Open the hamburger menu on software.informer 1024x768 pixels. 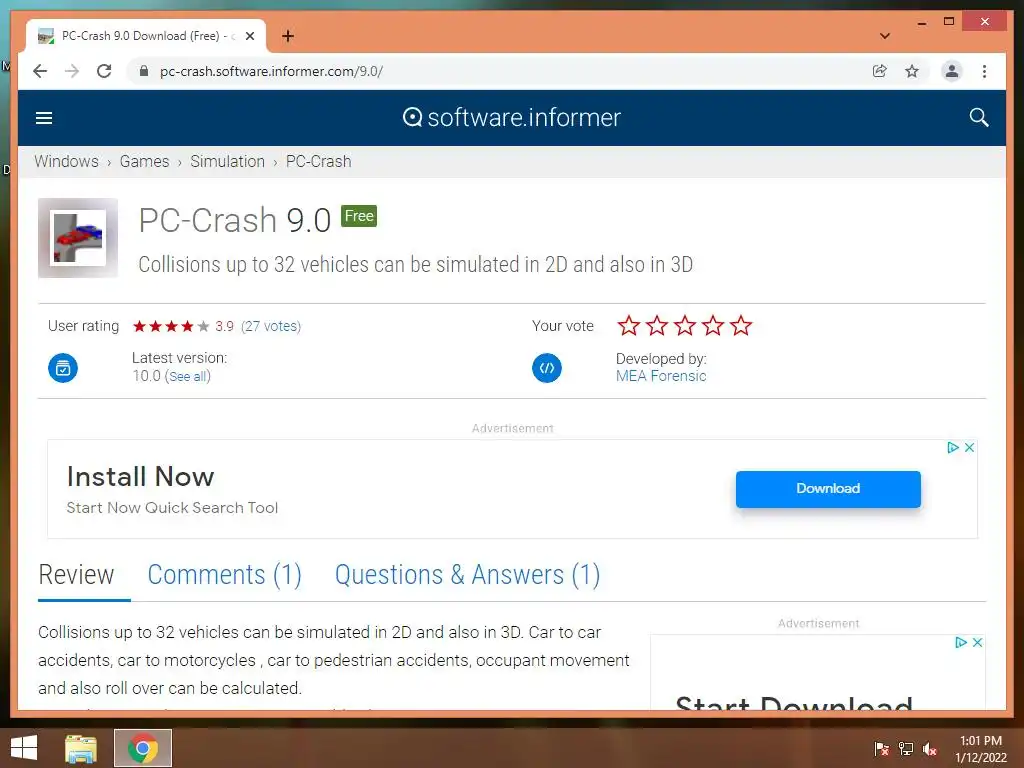coord(44,118)
